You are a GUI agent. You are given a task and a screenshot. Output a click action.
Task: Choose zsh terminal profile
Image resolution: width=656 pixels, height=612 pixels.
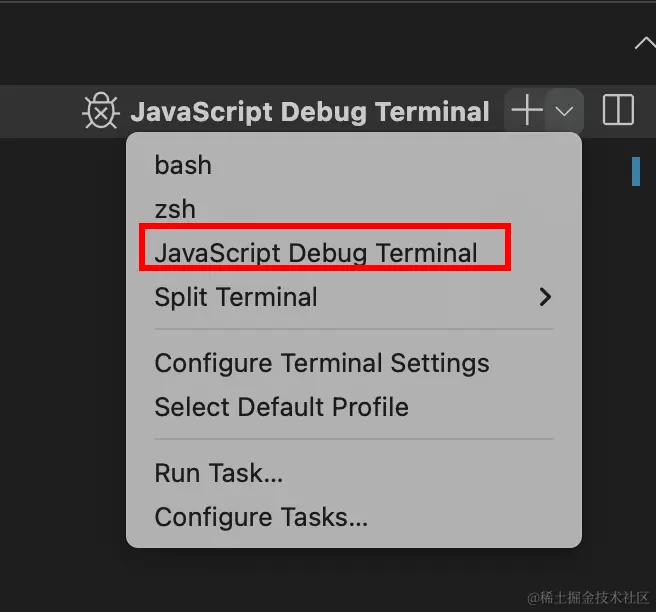(x=175, y=209)
